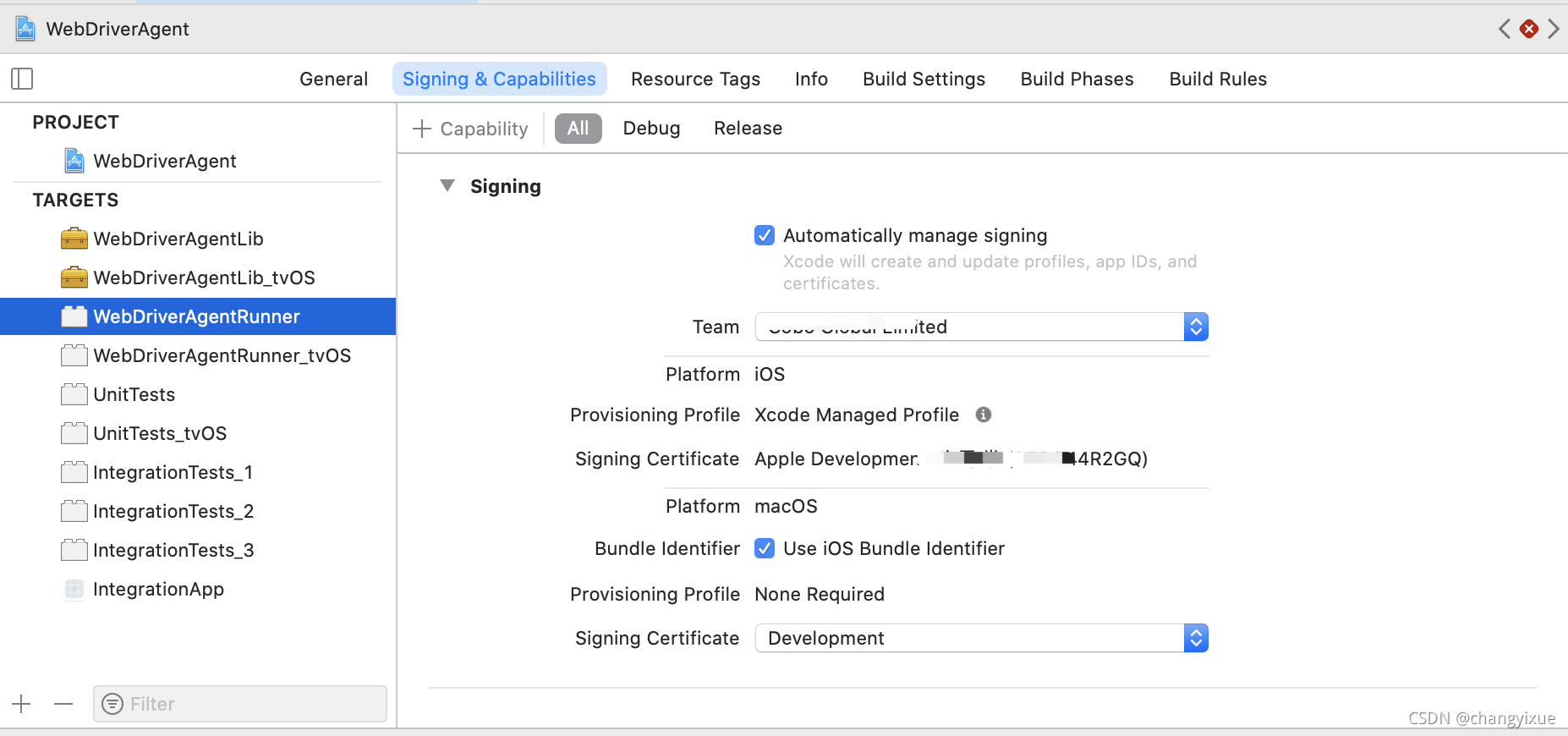Switch to the General tab
Screen dimensions: 1568x736
coord(333,79)
